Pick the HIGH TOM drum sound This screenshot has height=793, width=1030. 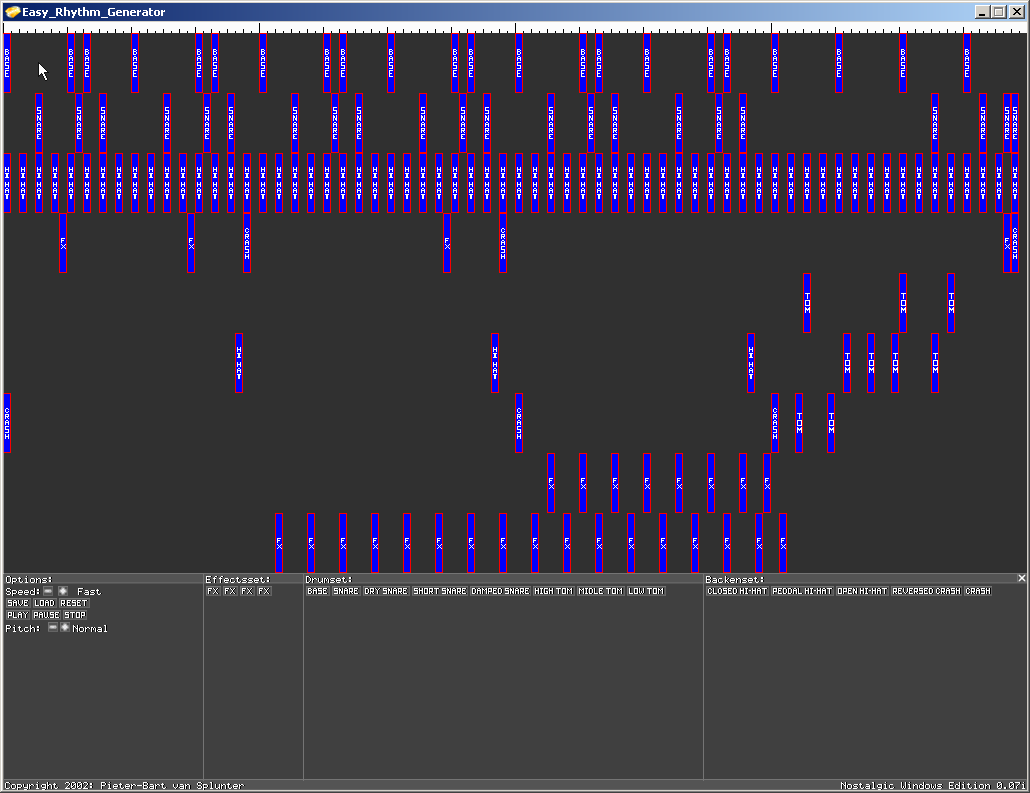pos(553,591)
